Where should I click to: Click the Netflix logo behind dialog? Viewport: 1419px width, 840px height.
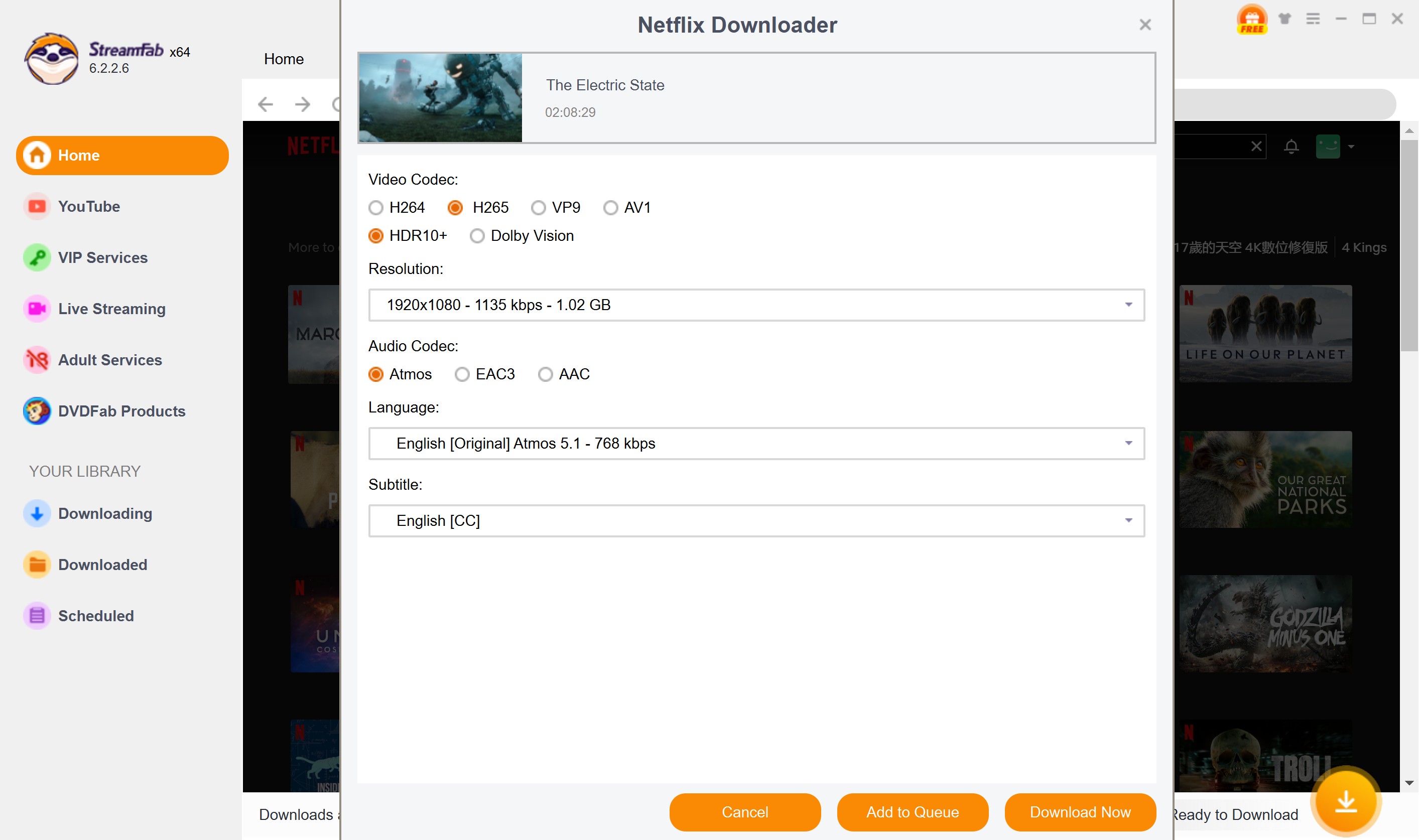tap(313, 146)
